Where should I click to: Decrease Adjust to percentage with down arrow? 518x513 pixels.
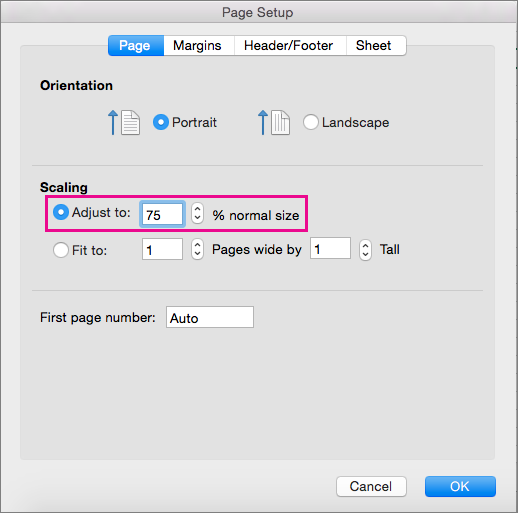click(197, 218)
